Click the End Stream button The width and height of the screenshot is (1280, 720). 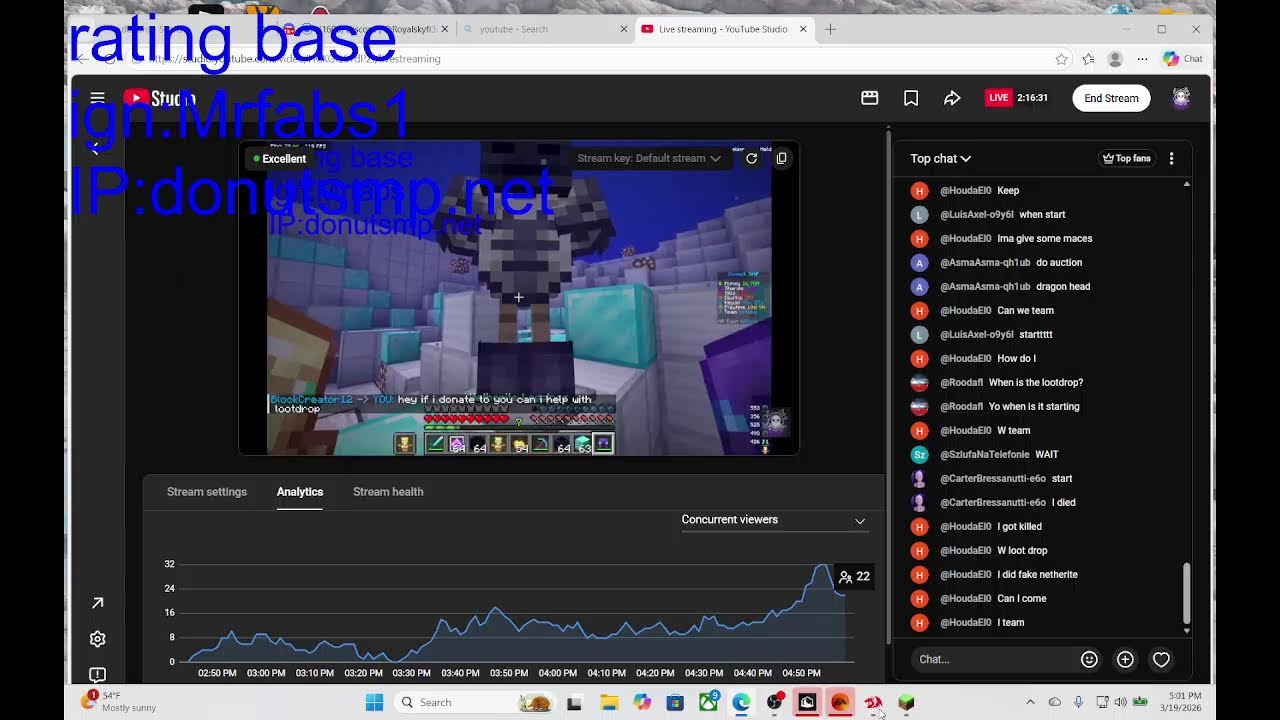click(1111, 98)
